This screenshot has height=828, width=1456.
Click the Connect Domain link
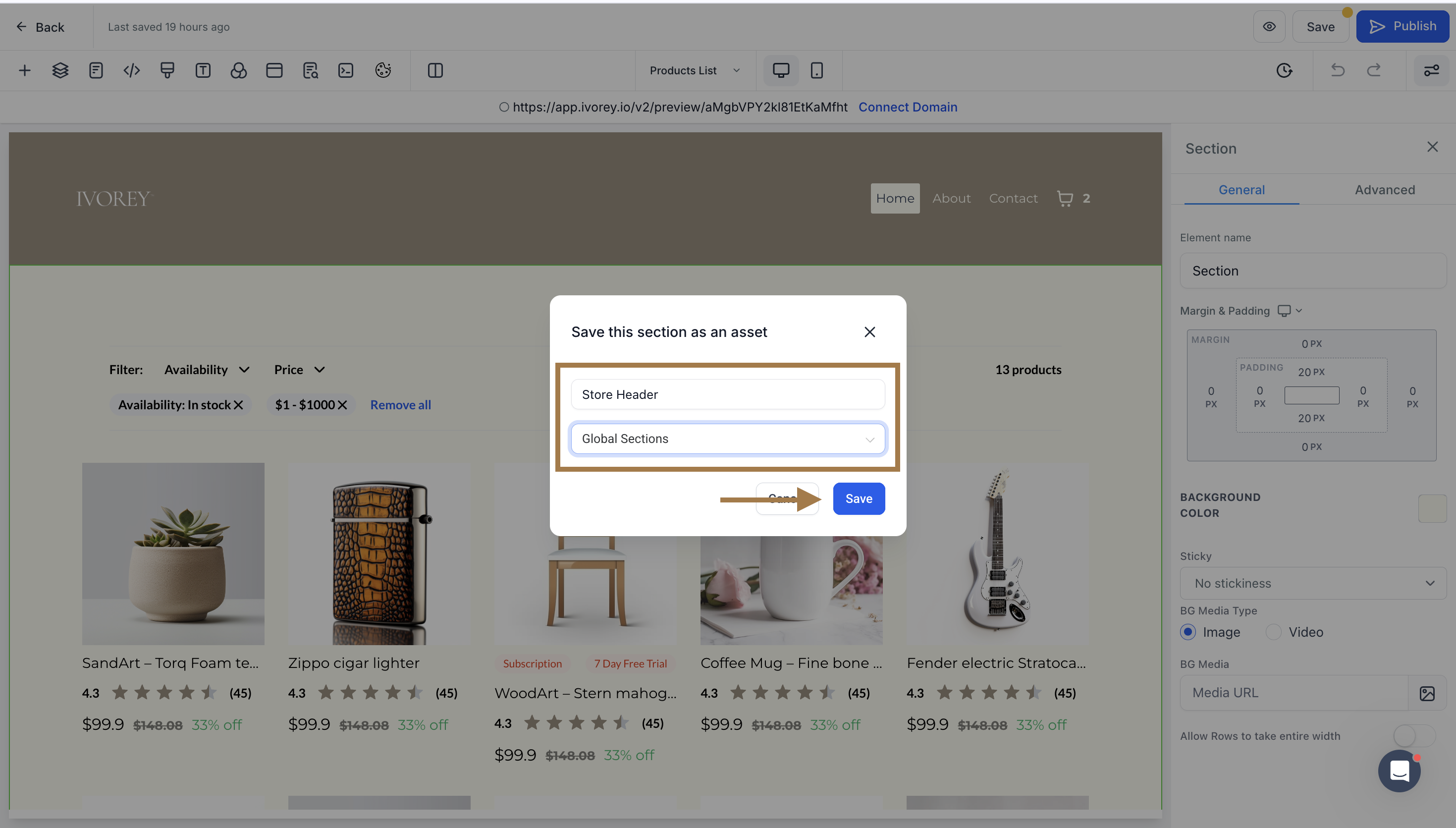pos(908,107)
